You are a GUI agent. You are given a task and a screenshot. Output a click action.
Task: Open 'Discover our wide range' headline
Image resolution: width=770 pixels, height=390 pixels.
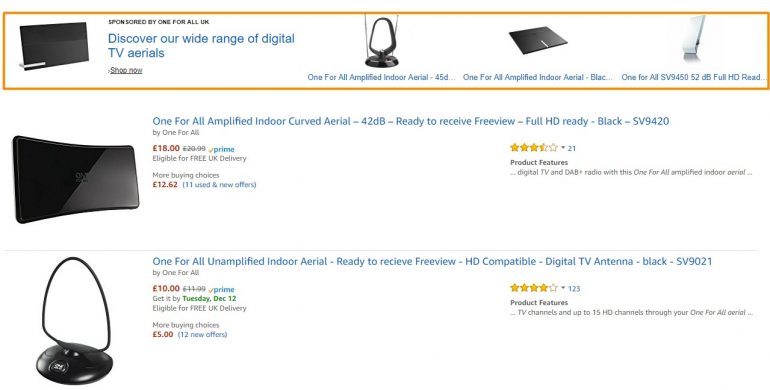click(201, 46)
